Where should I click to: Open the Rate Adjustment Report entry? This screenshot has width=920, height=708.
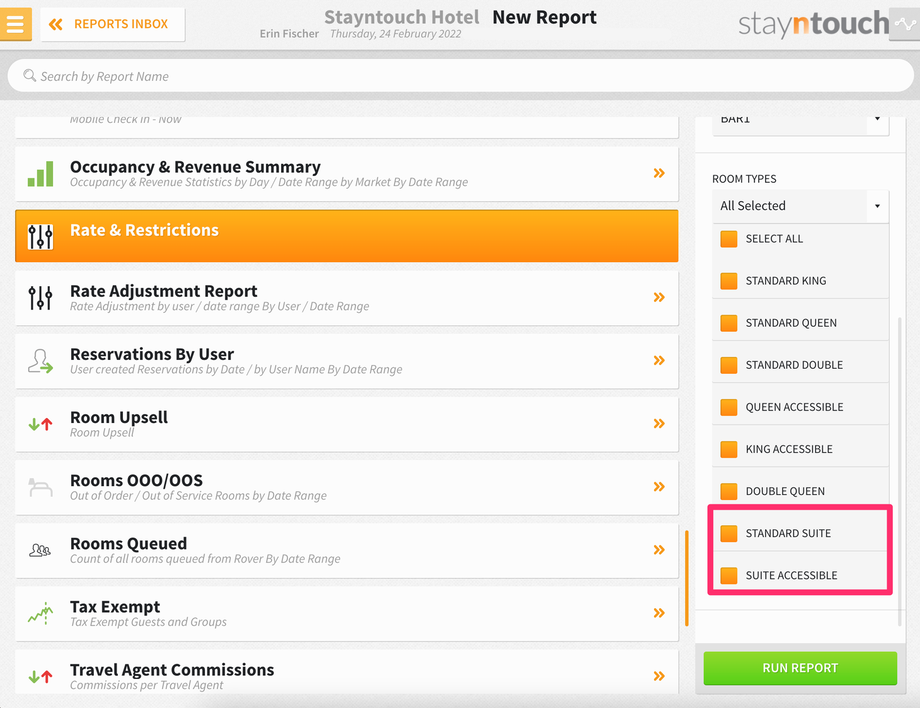[347, 298]
